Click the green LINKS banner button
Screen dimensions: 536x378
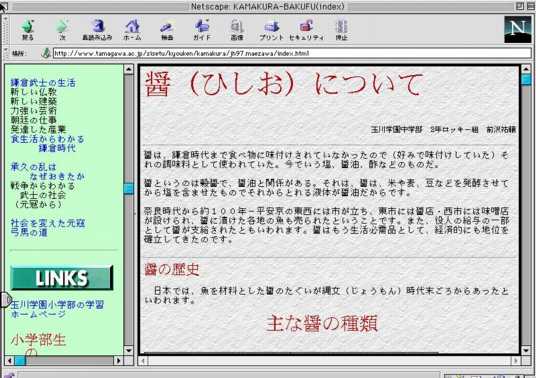coord(62,278)
